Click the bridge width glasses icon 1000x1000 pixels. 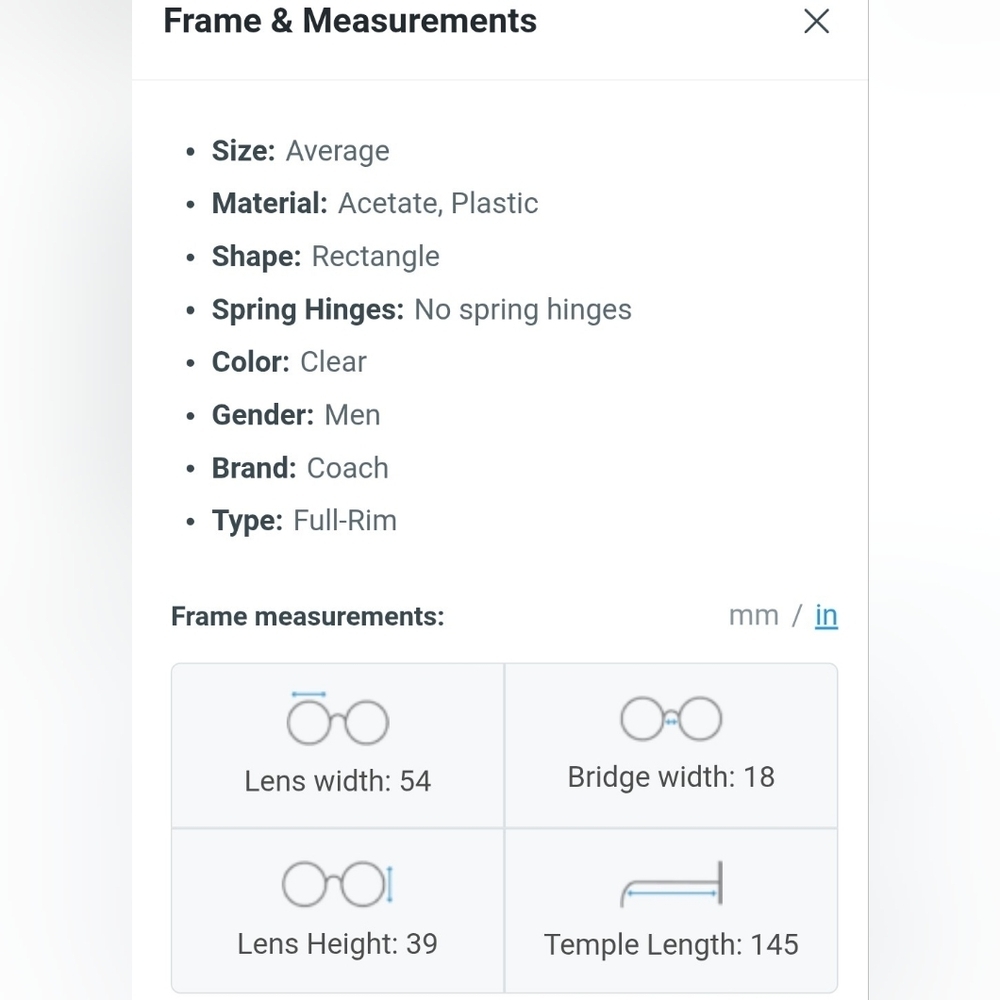tap(671, 718)
